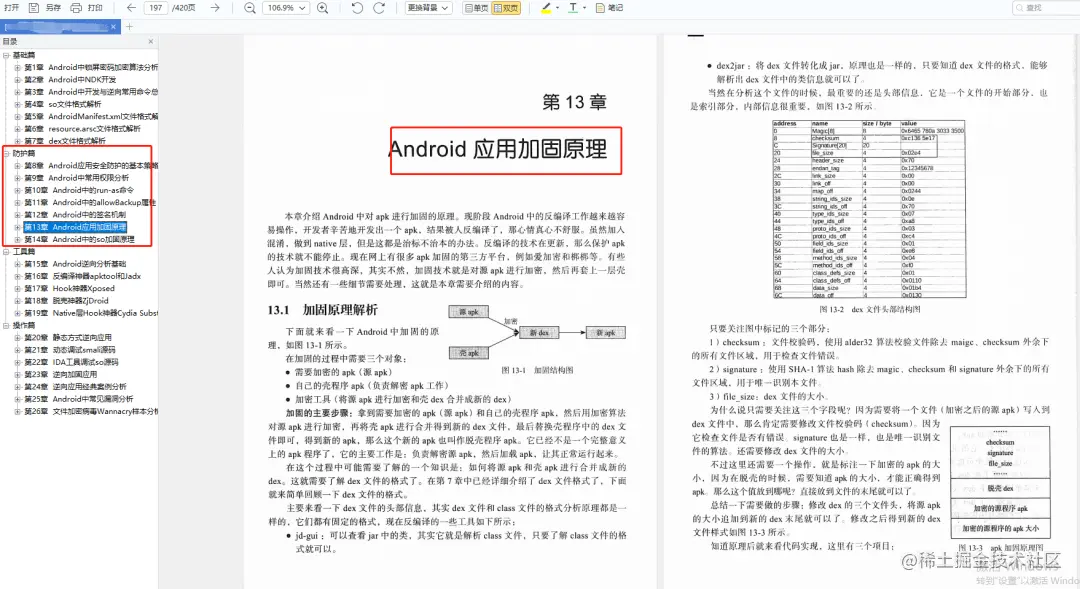Click the 查找 search box
This screenshot has height=589, width=1080.
(1045, 8)
